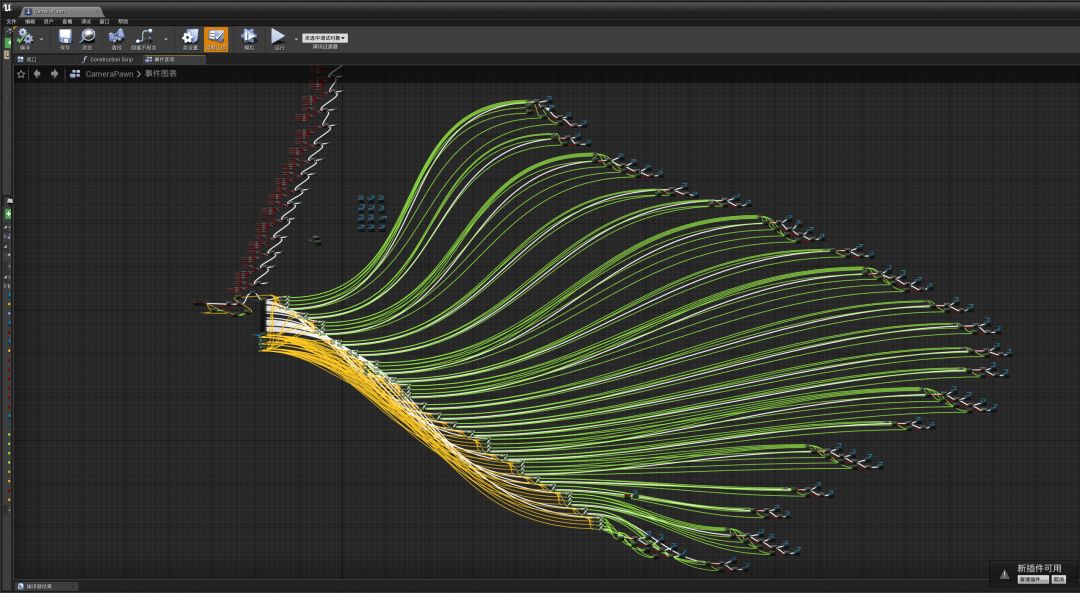
Task: Open the File (文件) menu
Action: (11, 21)
